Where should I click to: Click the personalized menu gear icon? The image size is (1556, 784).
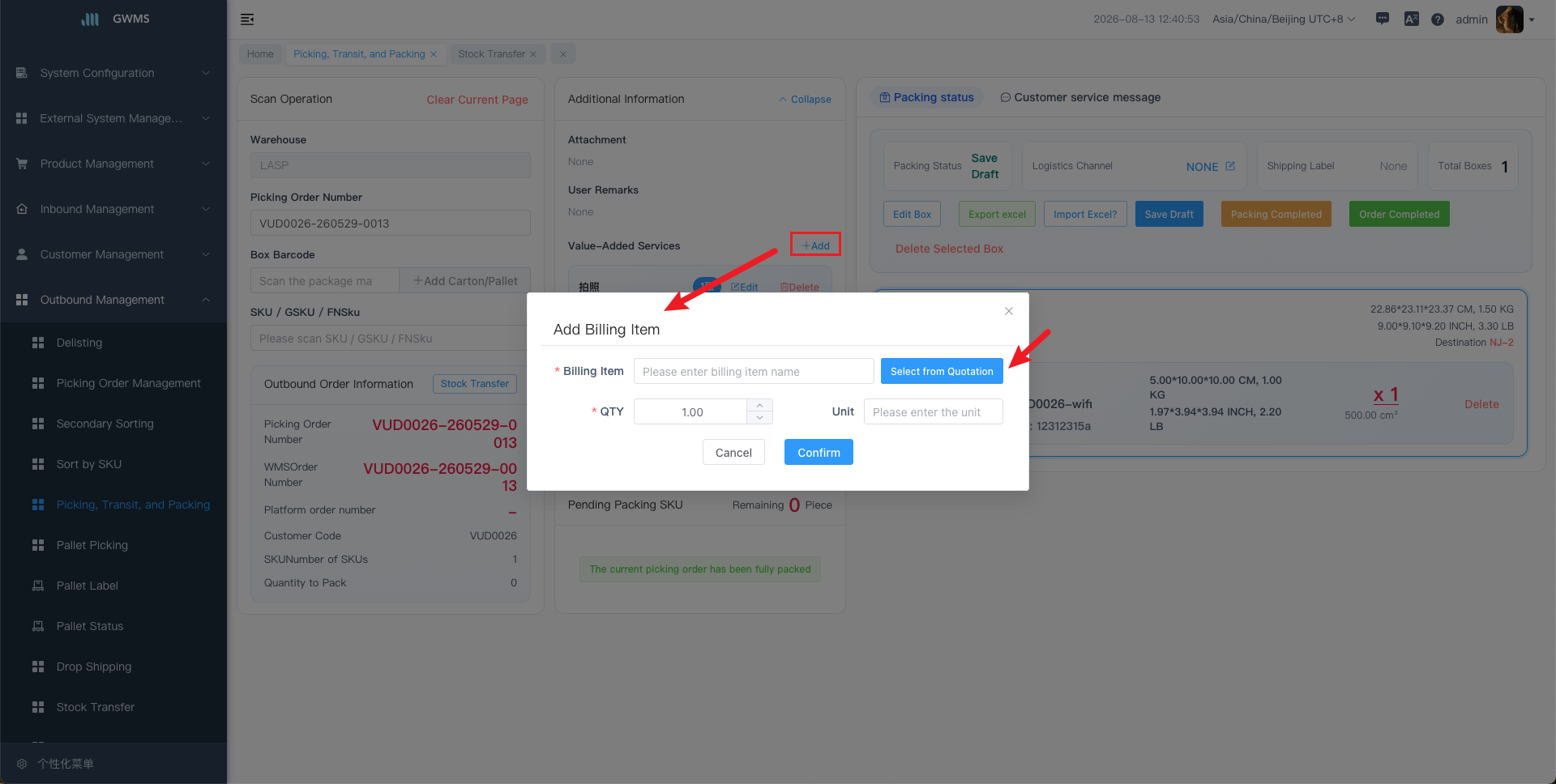22,764
